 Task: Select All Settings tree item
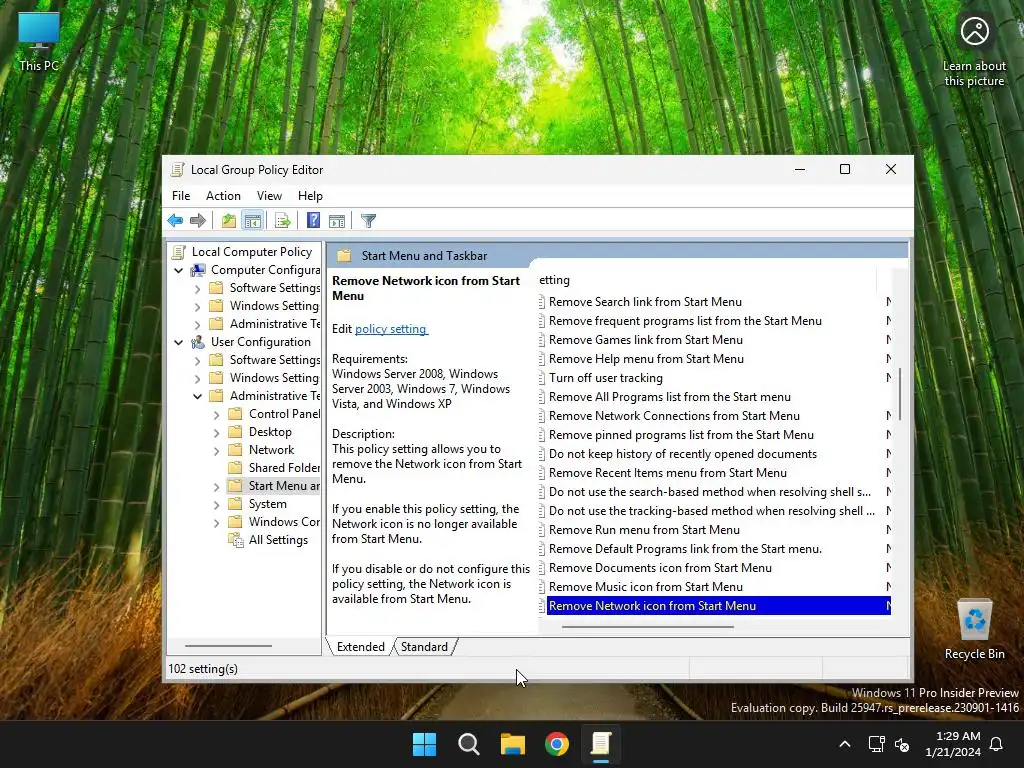point(278,540)
